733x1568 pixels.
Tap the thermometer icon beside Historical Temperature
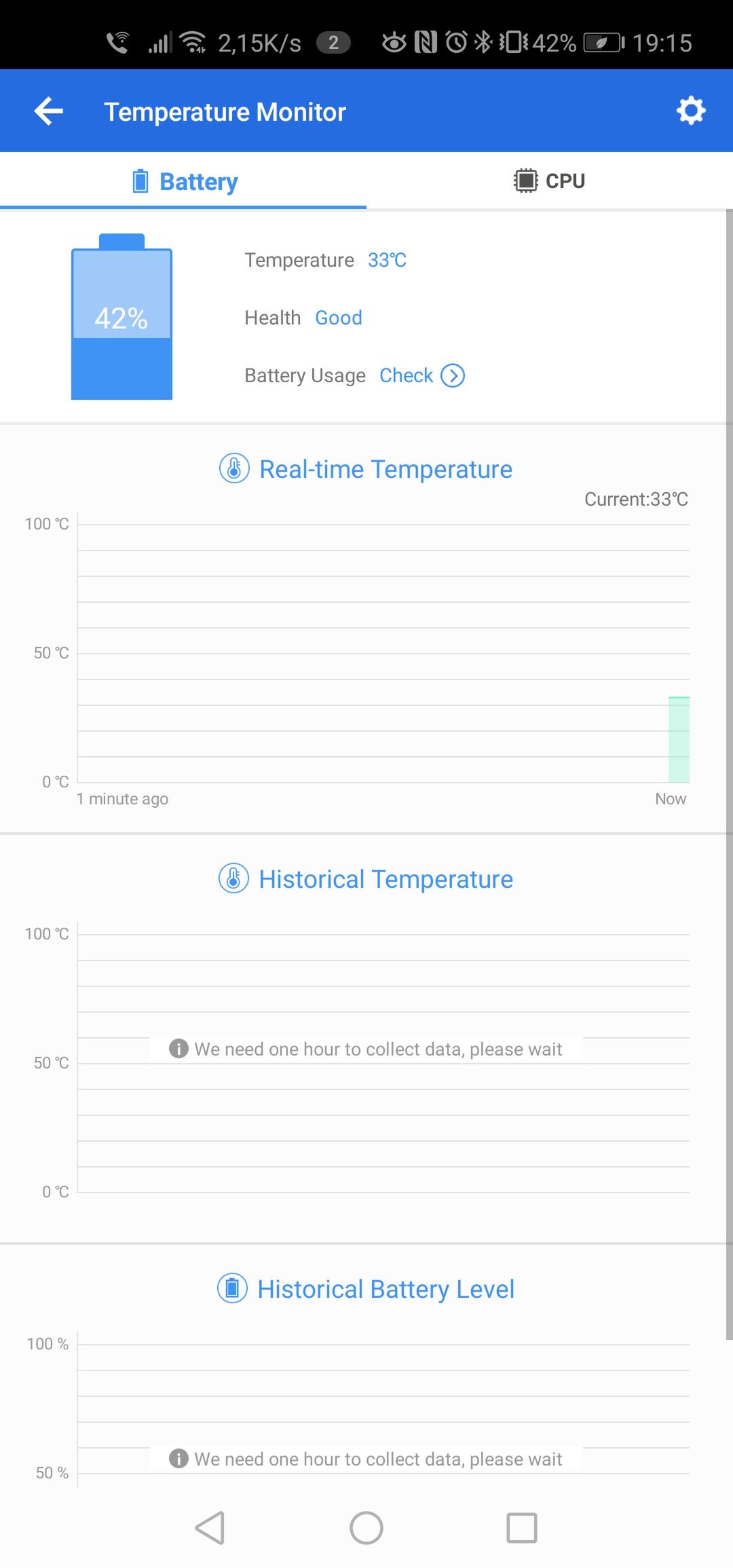click(x=233, y=878)
